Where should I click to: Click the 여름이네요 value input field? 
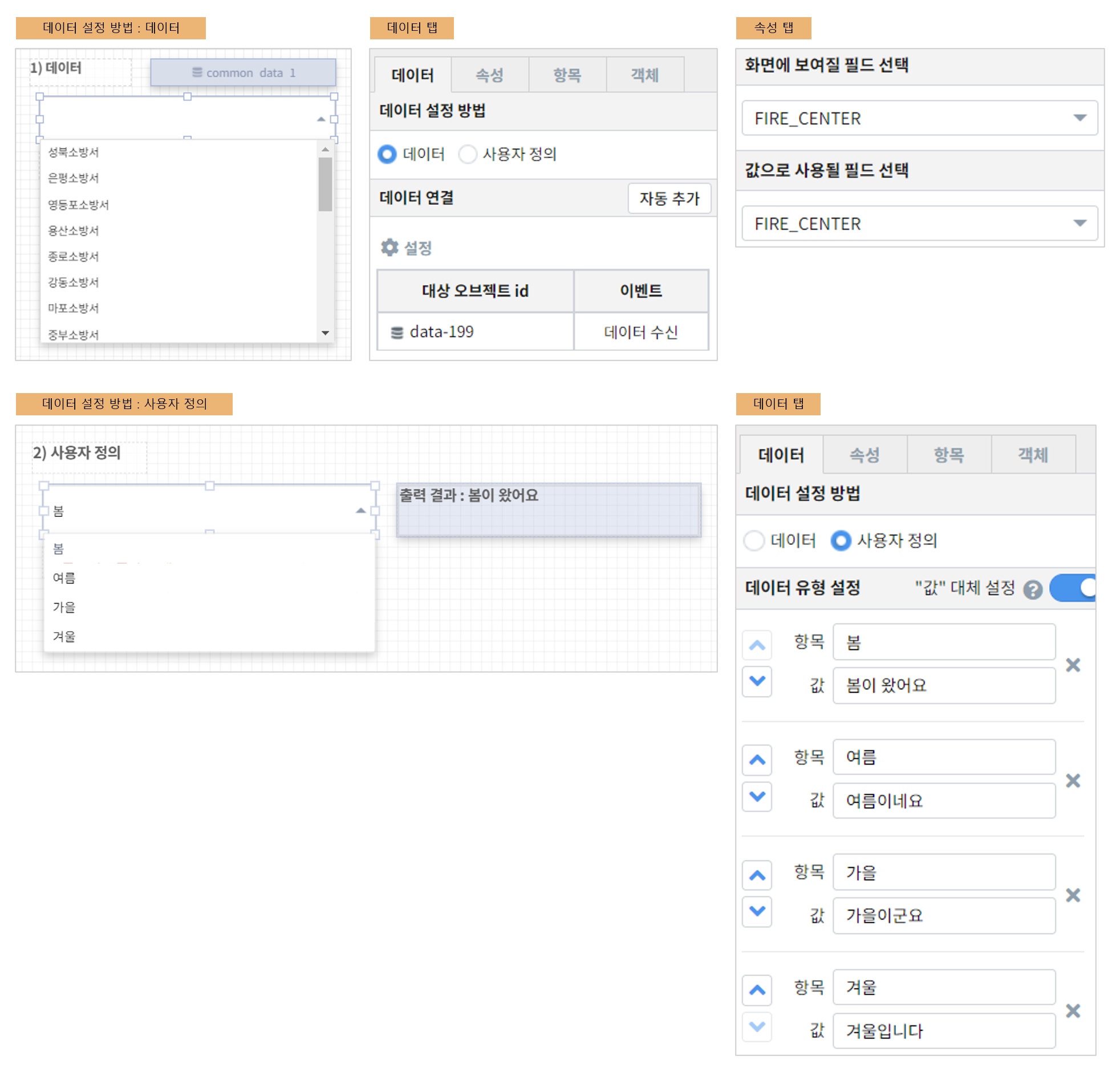[943, 800]
